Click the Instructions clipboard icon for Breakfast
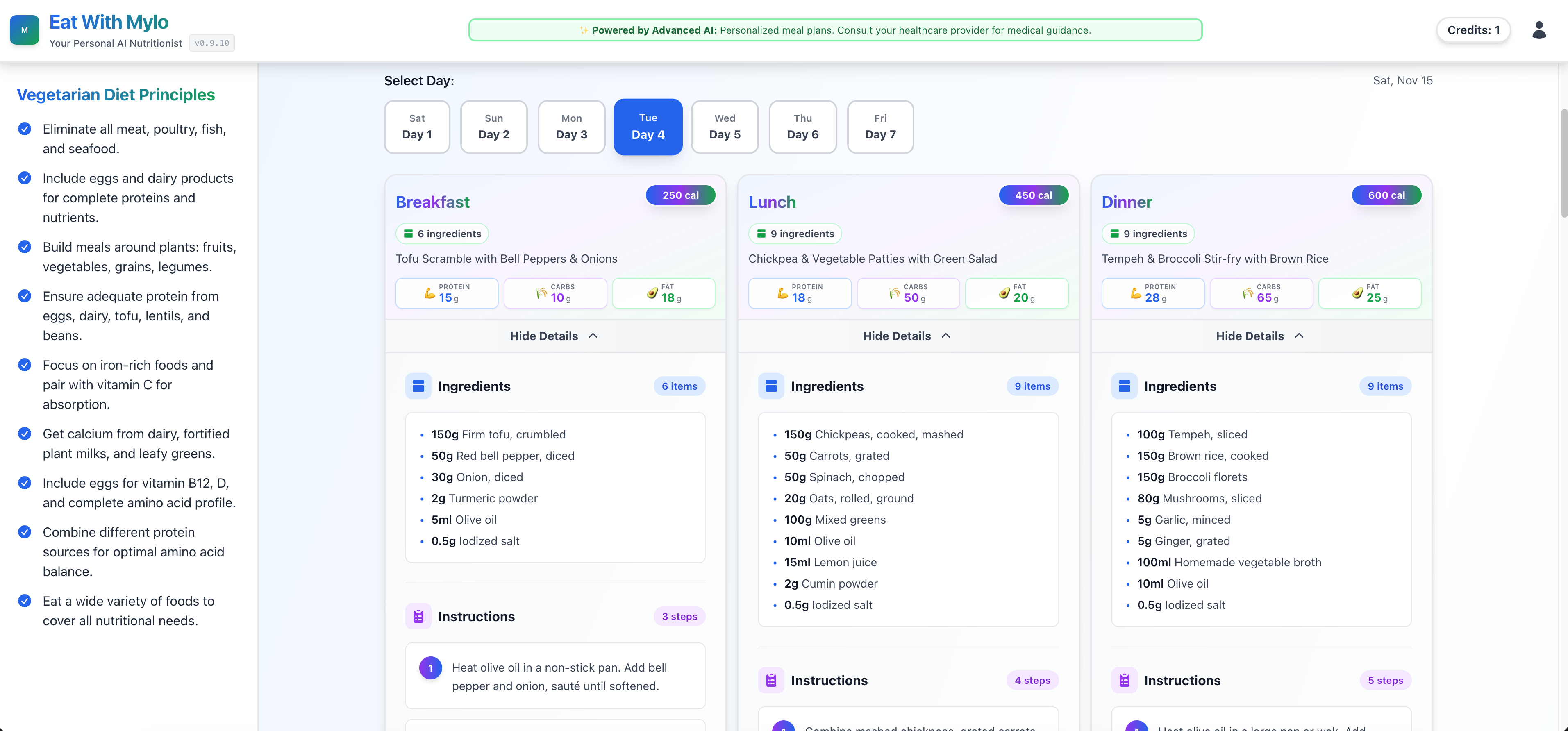This screenshot has width=1568, height=731. 418,616
